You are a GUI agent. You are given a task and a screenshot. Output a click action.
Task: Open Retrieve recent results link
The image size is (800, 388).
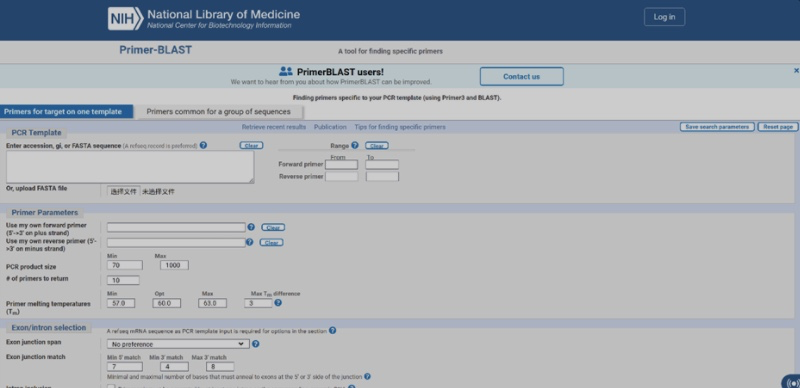click(x=274, y=127)
